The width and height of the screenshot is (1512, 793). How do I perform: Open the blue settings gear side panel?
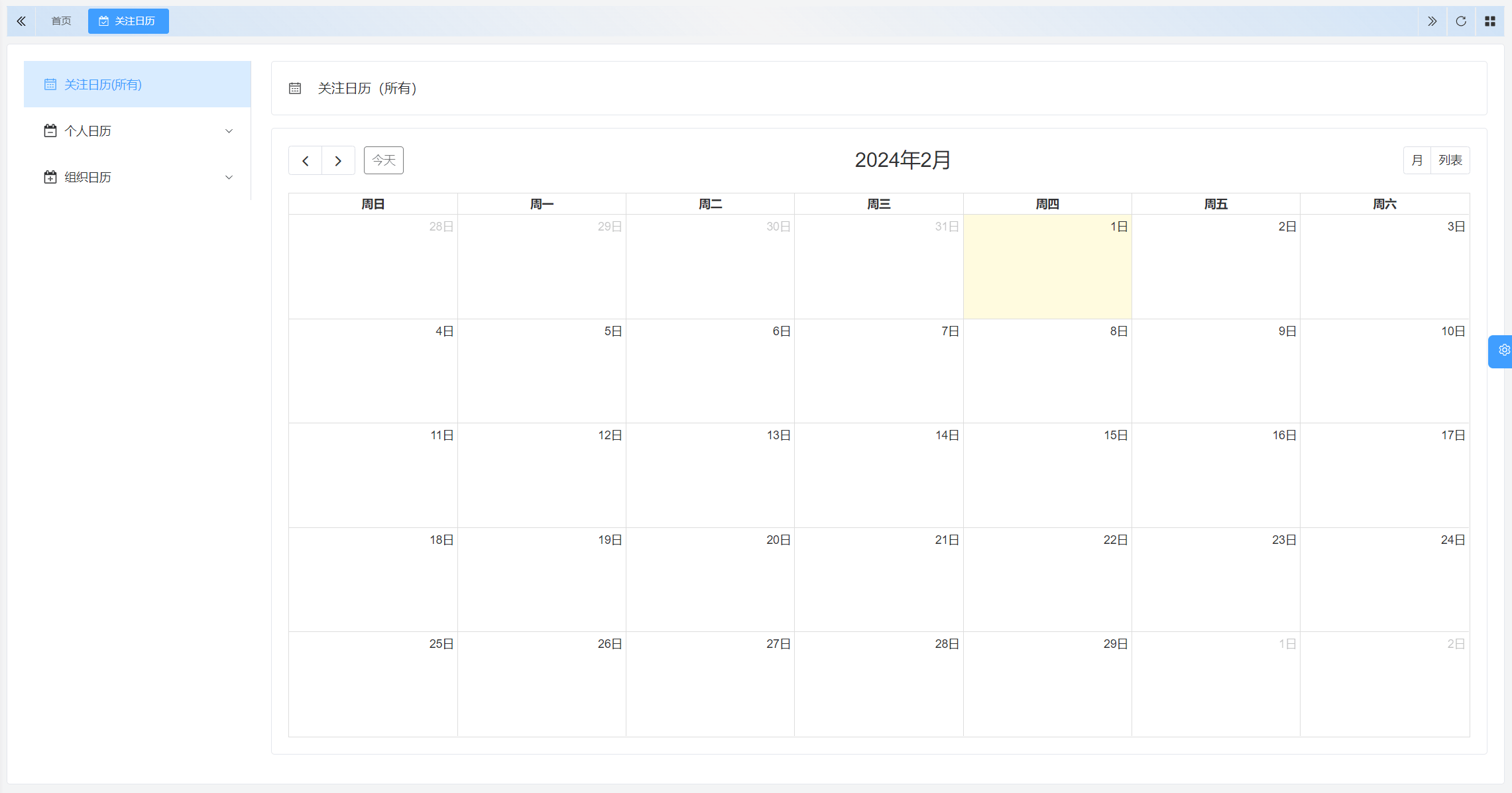point(1503,350)
